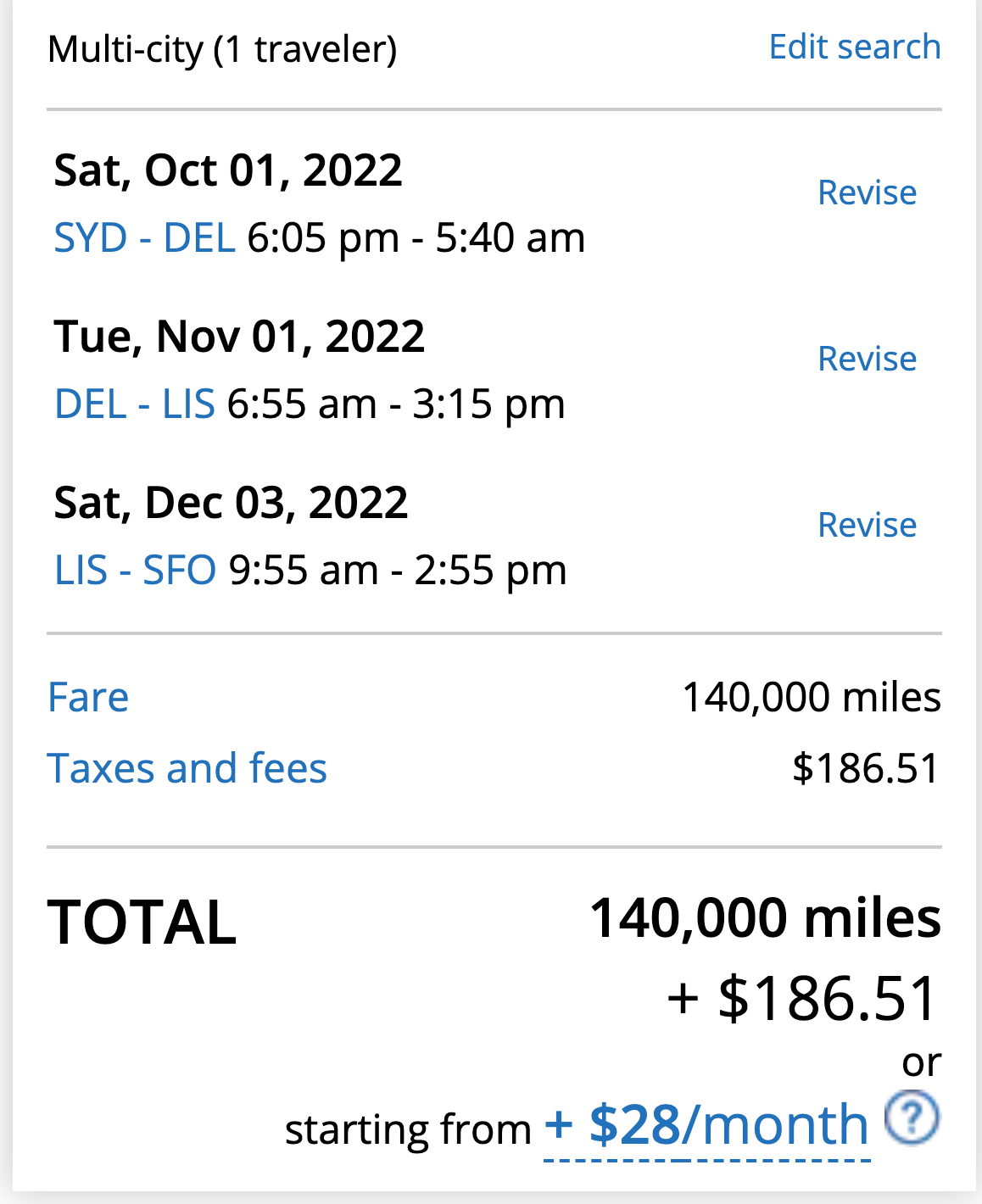
Task: Select the Sat, Oct 01, 2022 date heading
Action: pyautogui.click(x=227, y=170)
